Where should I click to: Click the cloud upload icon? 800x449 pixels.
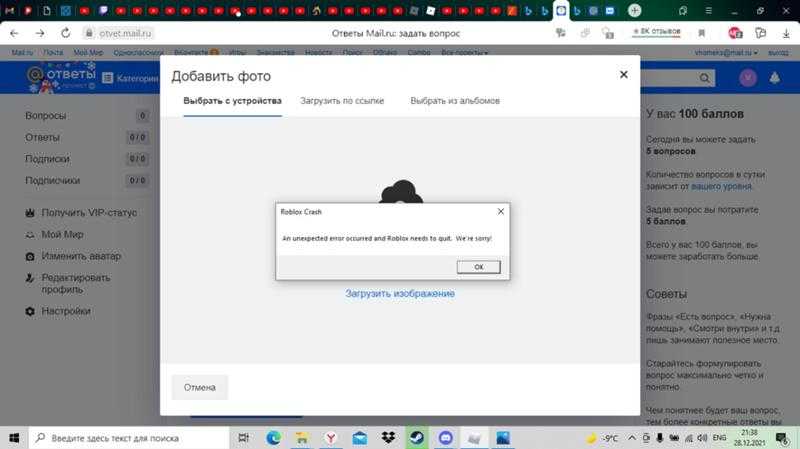(x=401, y=191)
